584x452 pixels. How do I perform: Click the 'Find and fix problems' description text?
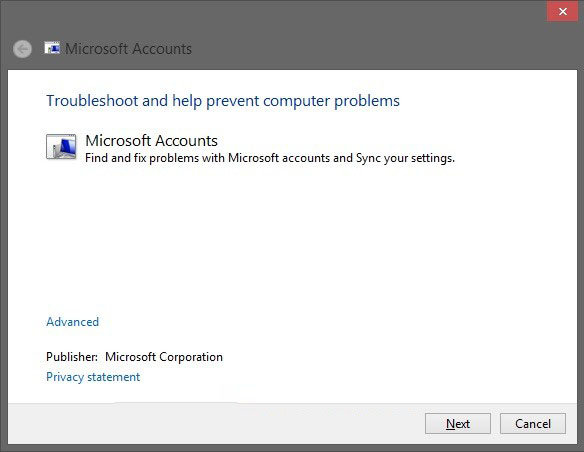click(x=270, y=158)
